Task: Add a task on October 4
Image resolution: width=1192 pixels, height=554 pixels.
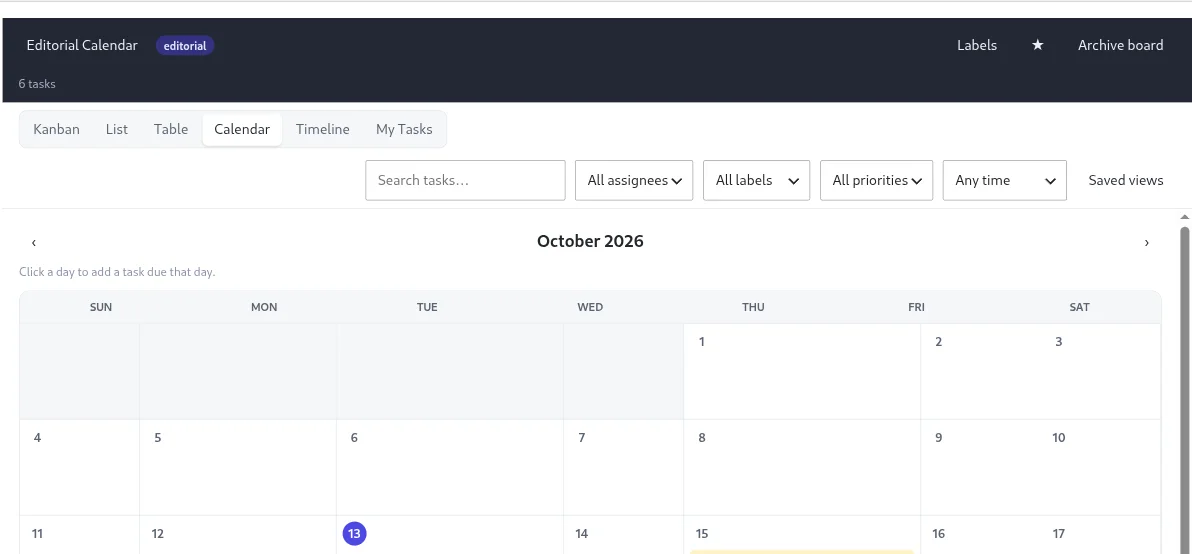Action: 80,467
